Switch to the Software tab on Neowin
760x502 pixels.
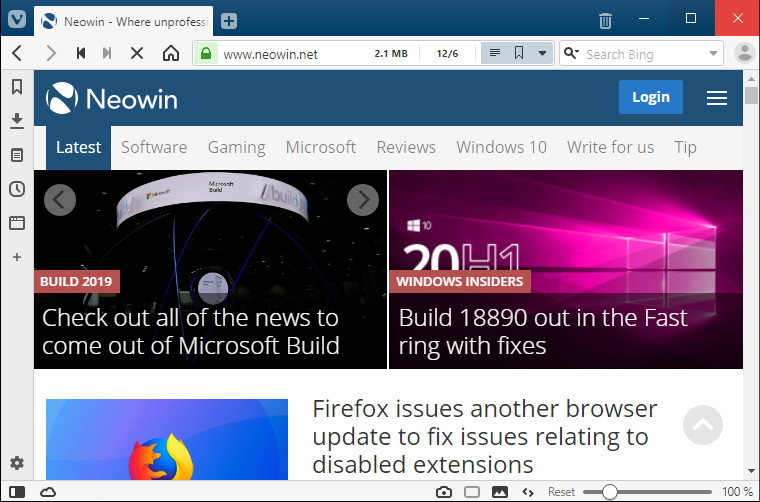click(154, 147)
